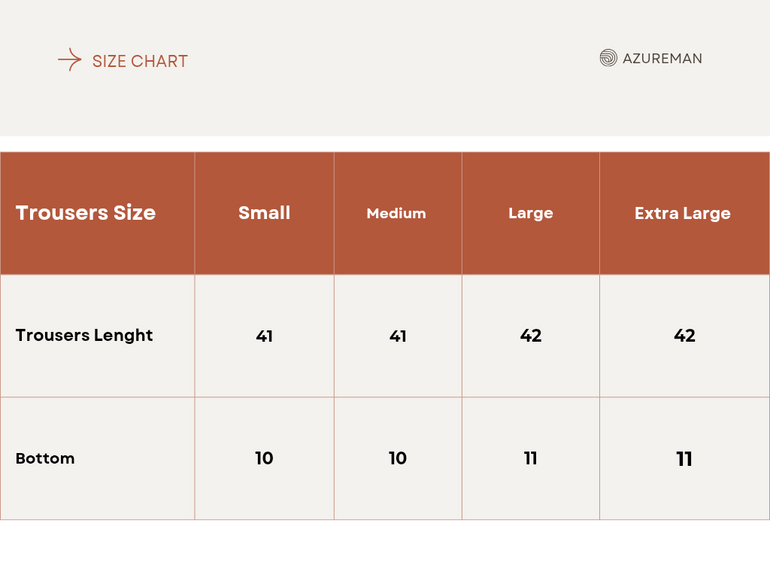Click the Azureman spiral logo icon

608,58
